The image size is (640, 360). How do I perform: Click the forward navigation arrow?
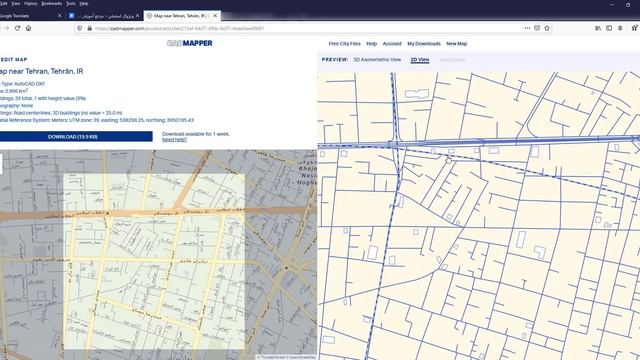coord(6,28)
